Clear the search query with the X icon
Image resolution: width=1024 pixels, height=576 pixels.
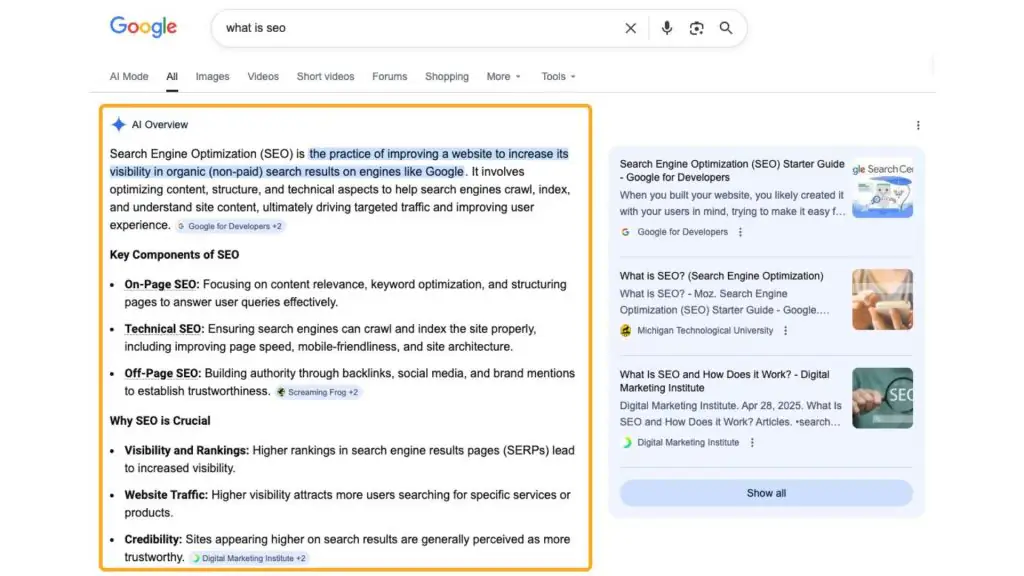click(630, 28)
